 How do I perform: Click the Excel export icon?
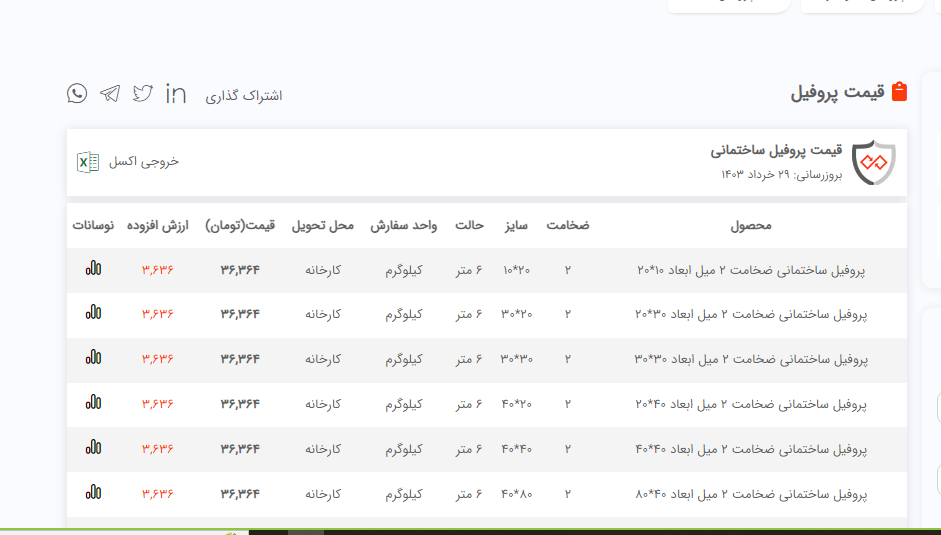click(x=88, y=161)
